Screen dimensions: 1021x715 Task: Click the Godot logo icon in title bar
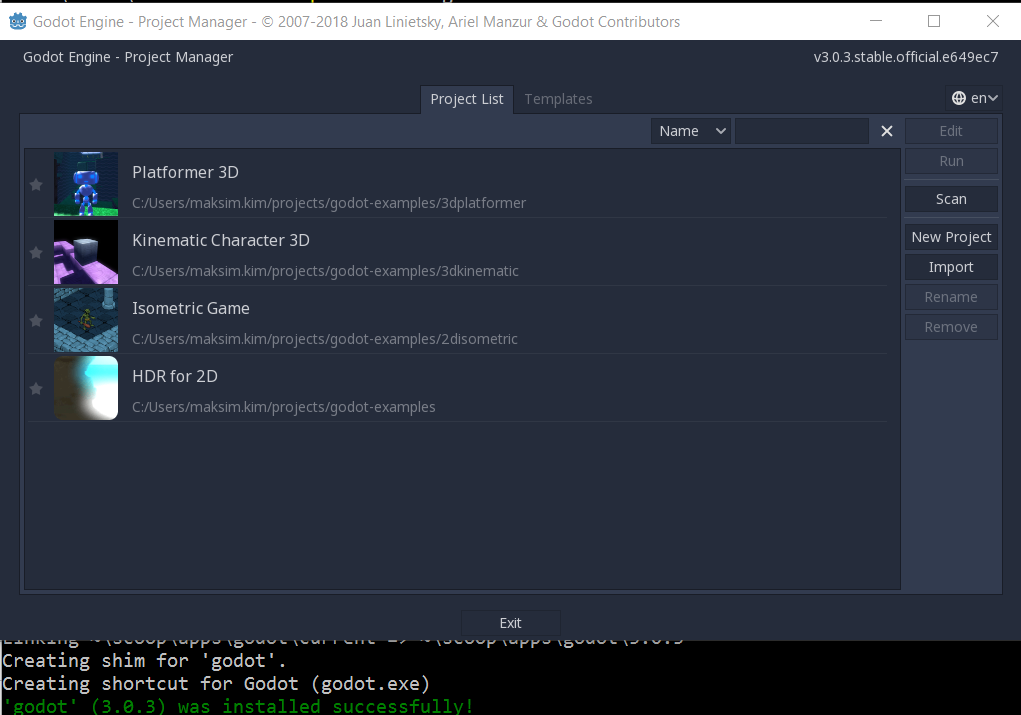pyautogui.click(x=18, y=21)
